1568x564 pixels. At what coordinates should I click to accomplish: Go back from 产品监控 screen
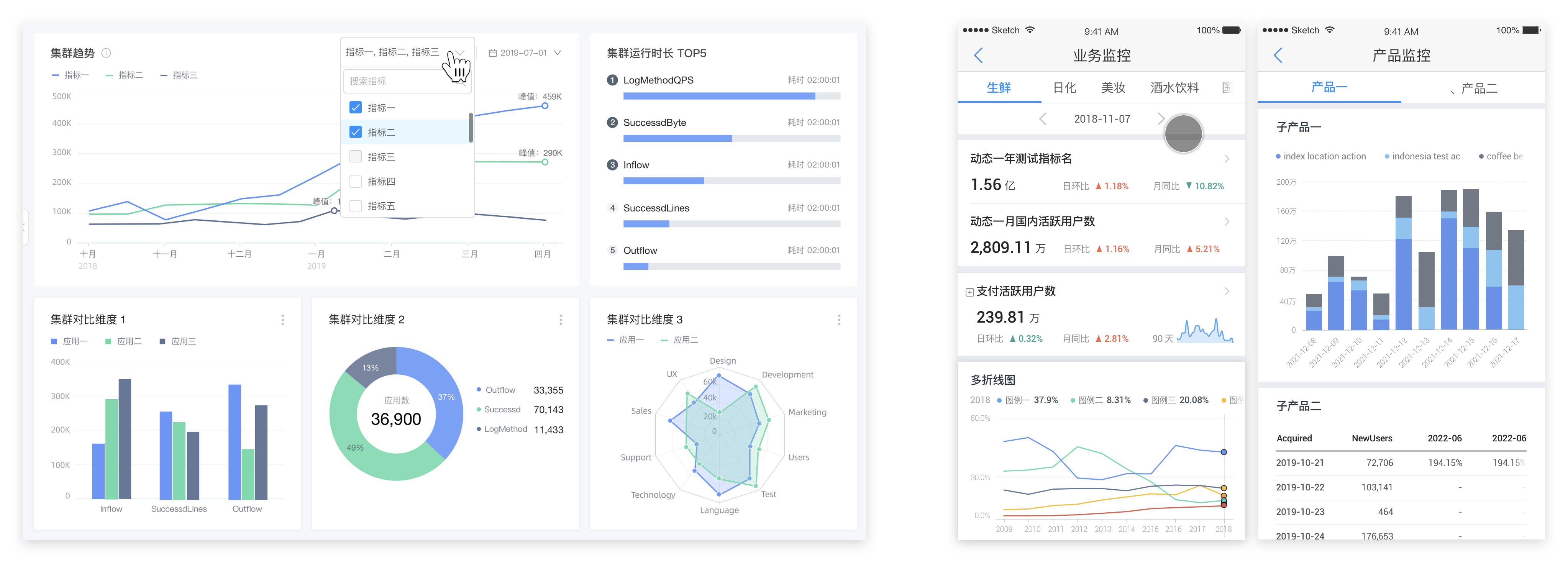(1278, 56)
